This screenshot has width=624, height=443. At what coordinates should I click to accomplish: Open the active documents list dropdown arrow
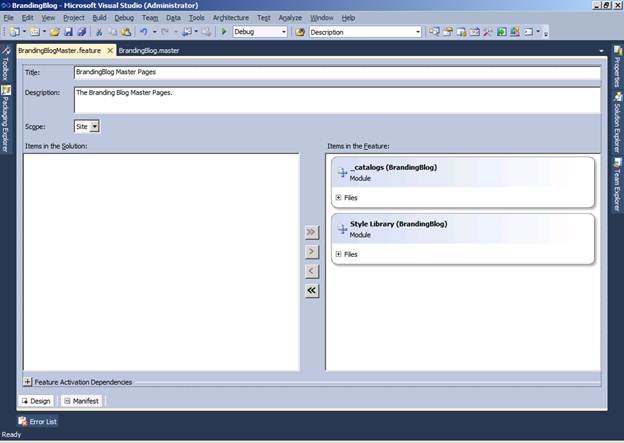tap(601, 51)
